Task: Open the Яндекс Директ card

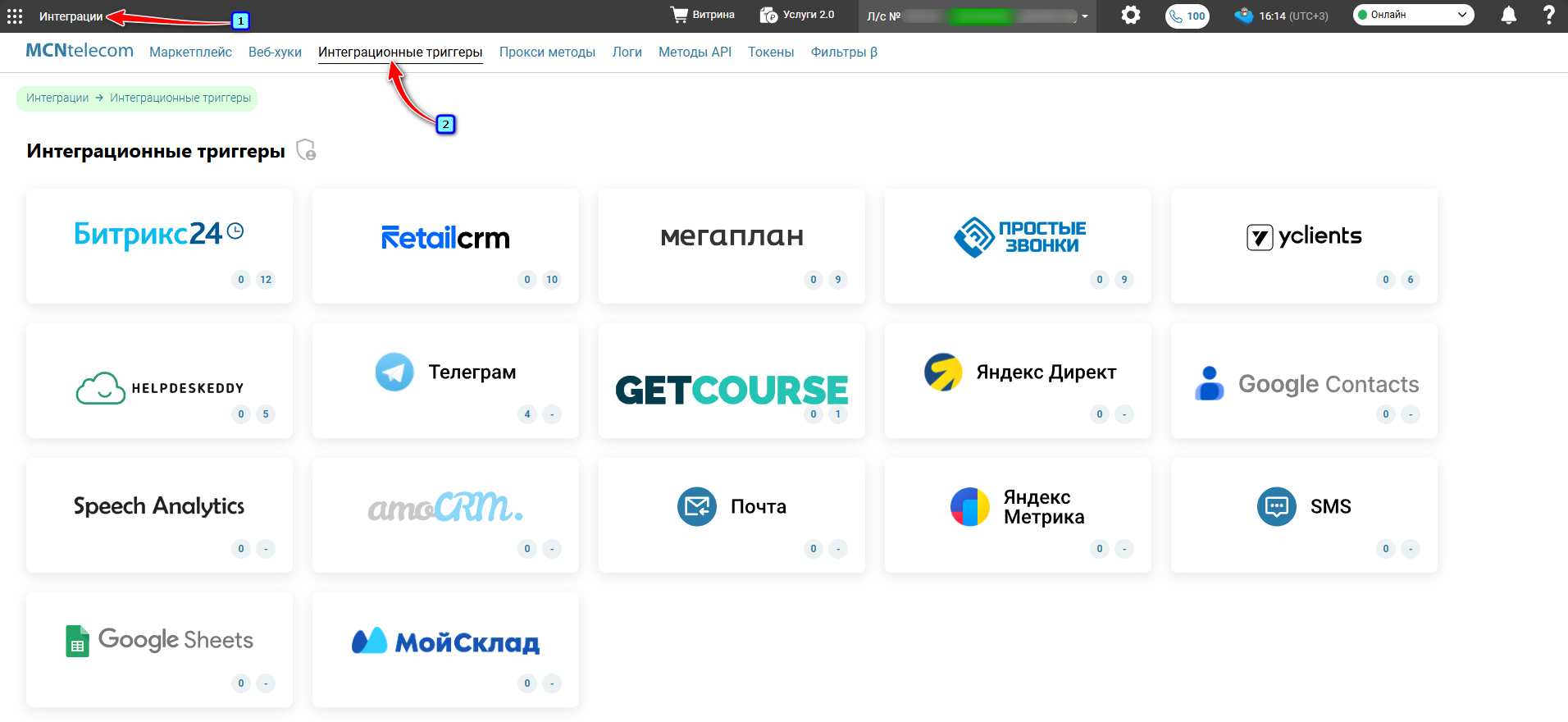Action: [x=1018, y=381]
